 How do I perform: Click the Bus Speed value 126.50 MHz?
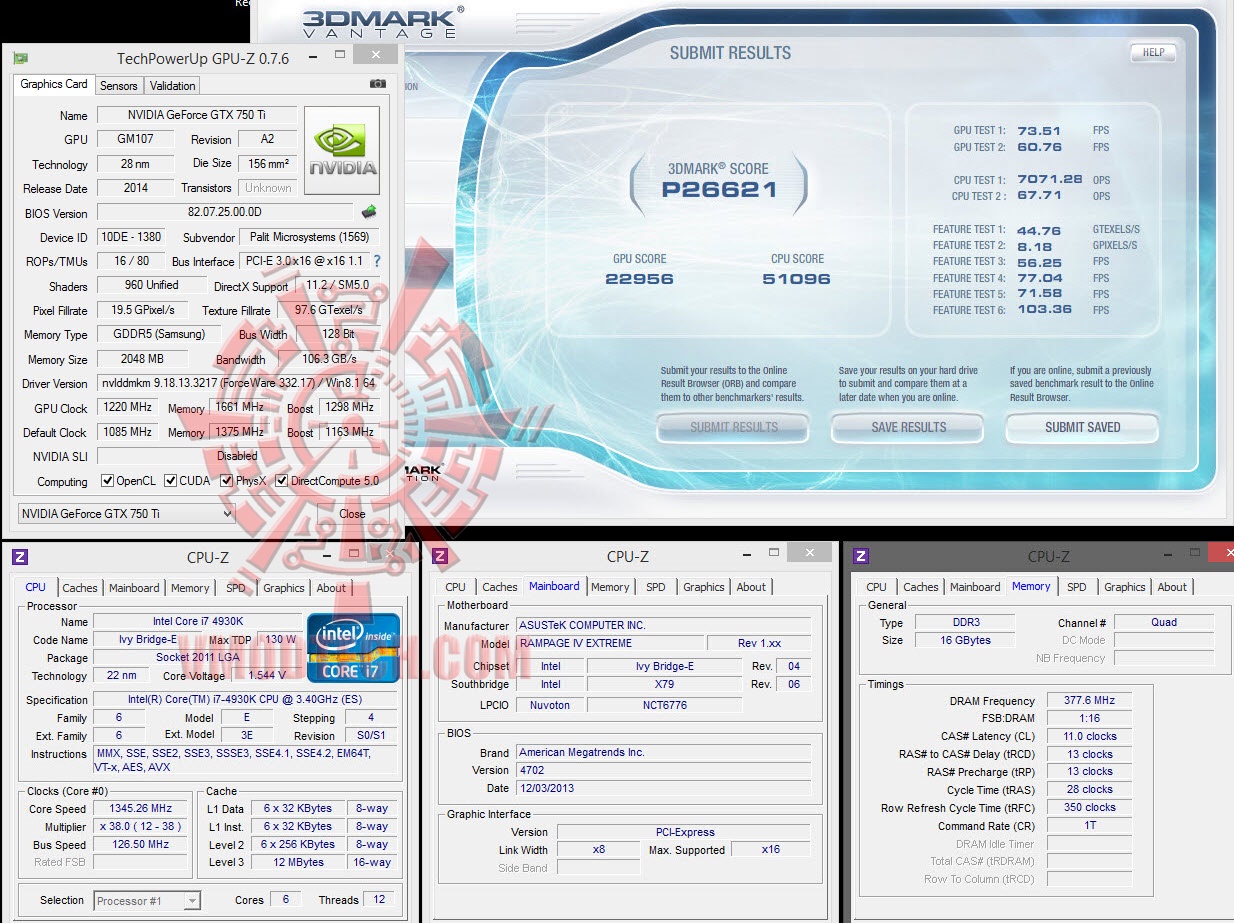[x=142, y=844]
